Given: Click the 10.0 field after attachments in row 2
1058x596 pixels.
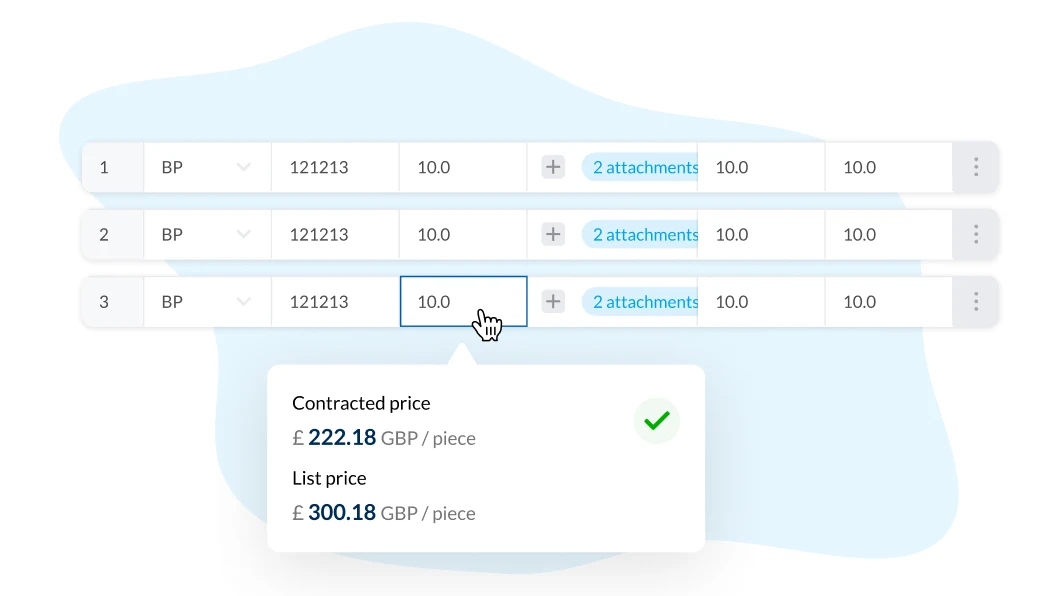Looking at the screenshot, I should [x=761, y=234].
